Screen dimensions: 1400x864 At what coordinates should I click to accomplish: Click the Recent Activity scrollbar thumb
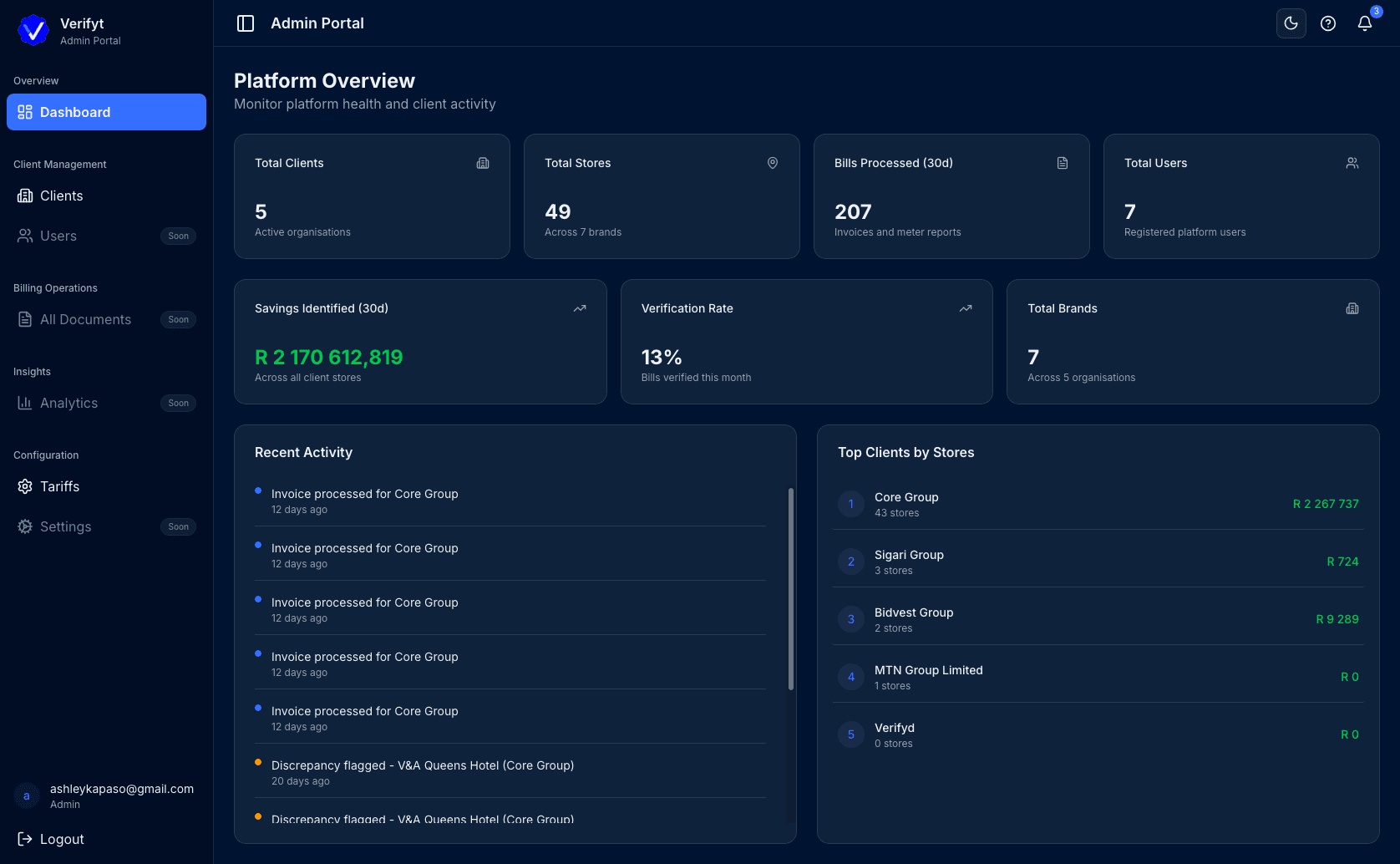click(790, 589)
